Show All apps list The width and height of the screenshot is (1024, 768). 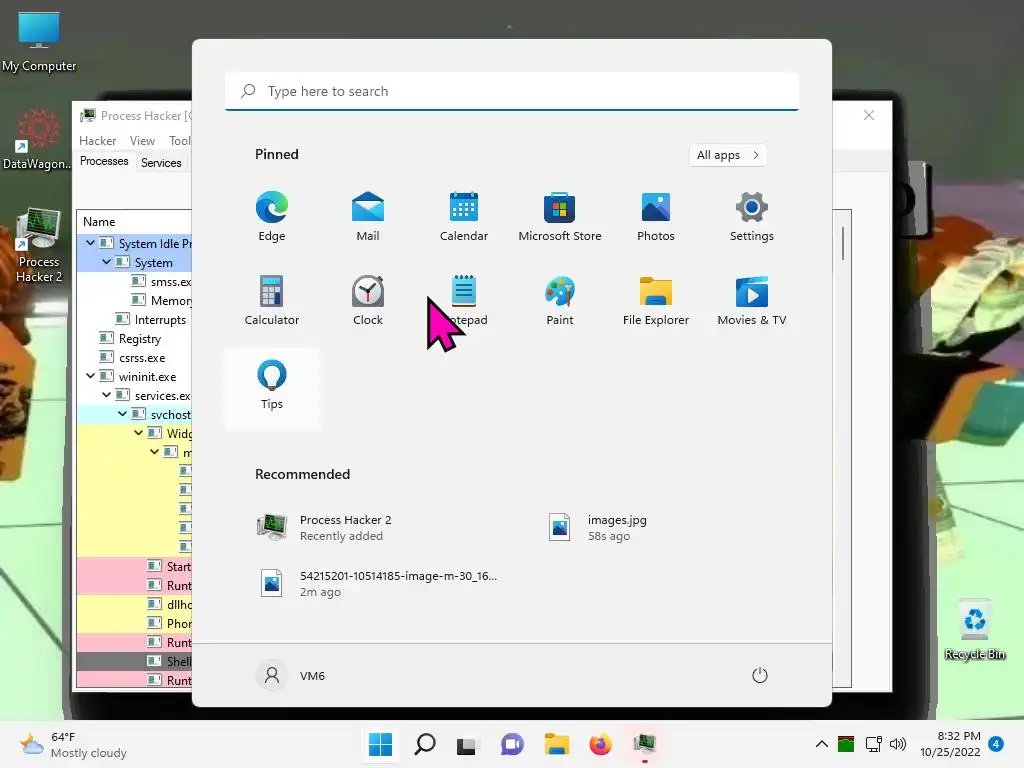coord(728,155)
